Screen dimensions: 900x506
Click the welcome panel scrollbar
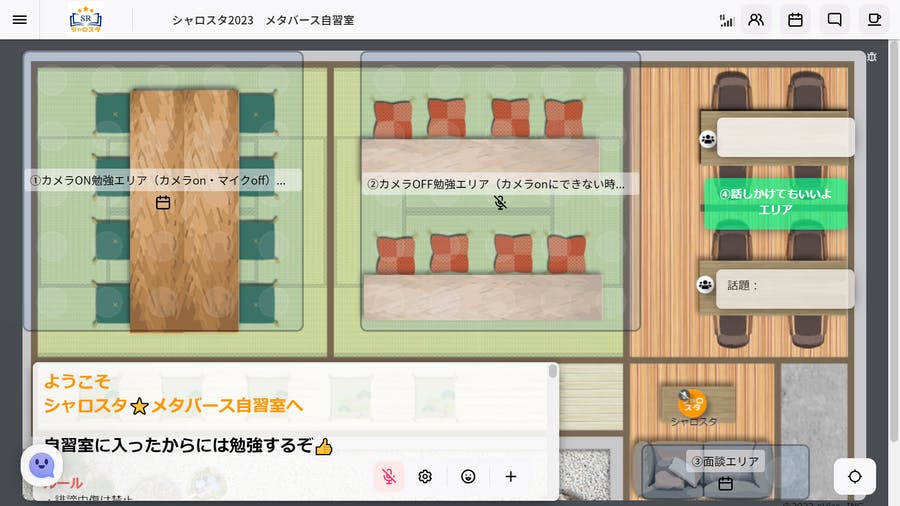click(x=553, y=372)
